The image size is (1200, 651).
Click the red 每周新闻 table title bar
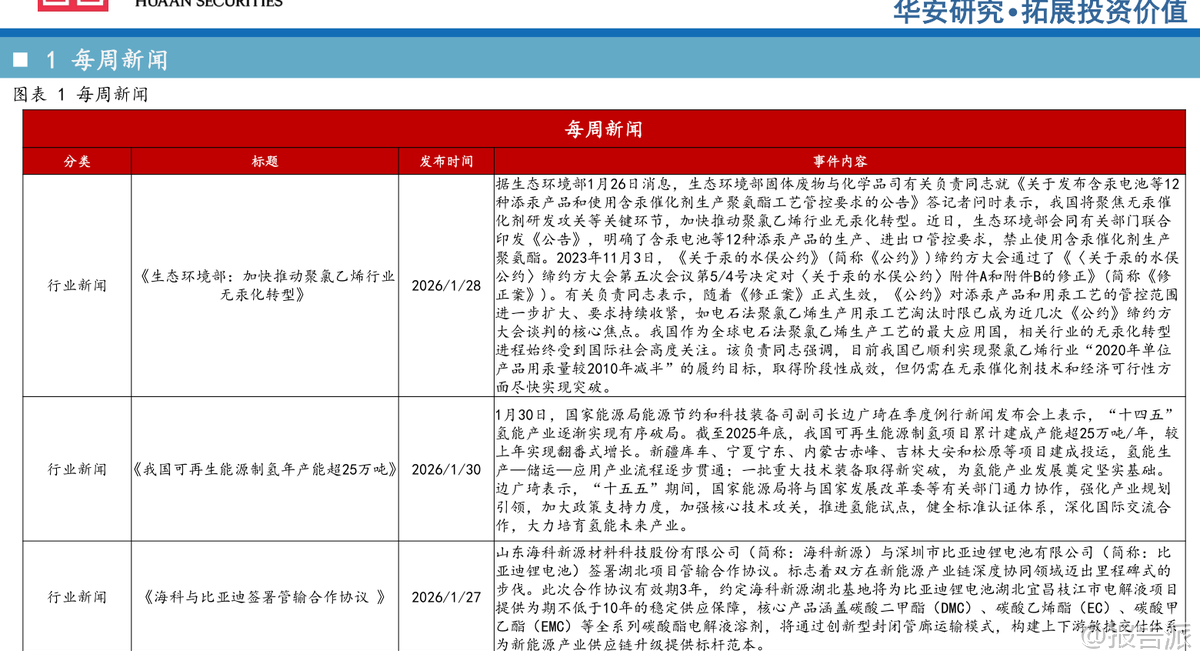click(x=603, y=129)
